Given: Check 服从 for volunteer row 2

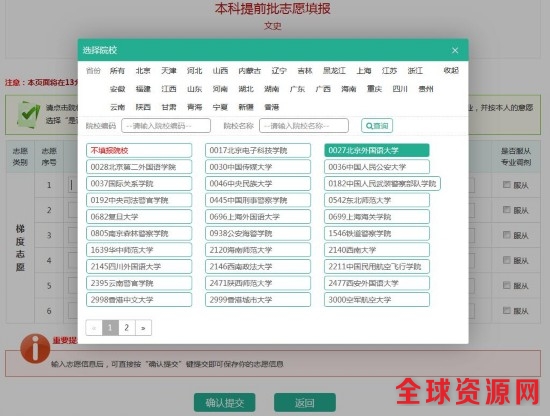Looking at the screenshot, I should 506,210.
